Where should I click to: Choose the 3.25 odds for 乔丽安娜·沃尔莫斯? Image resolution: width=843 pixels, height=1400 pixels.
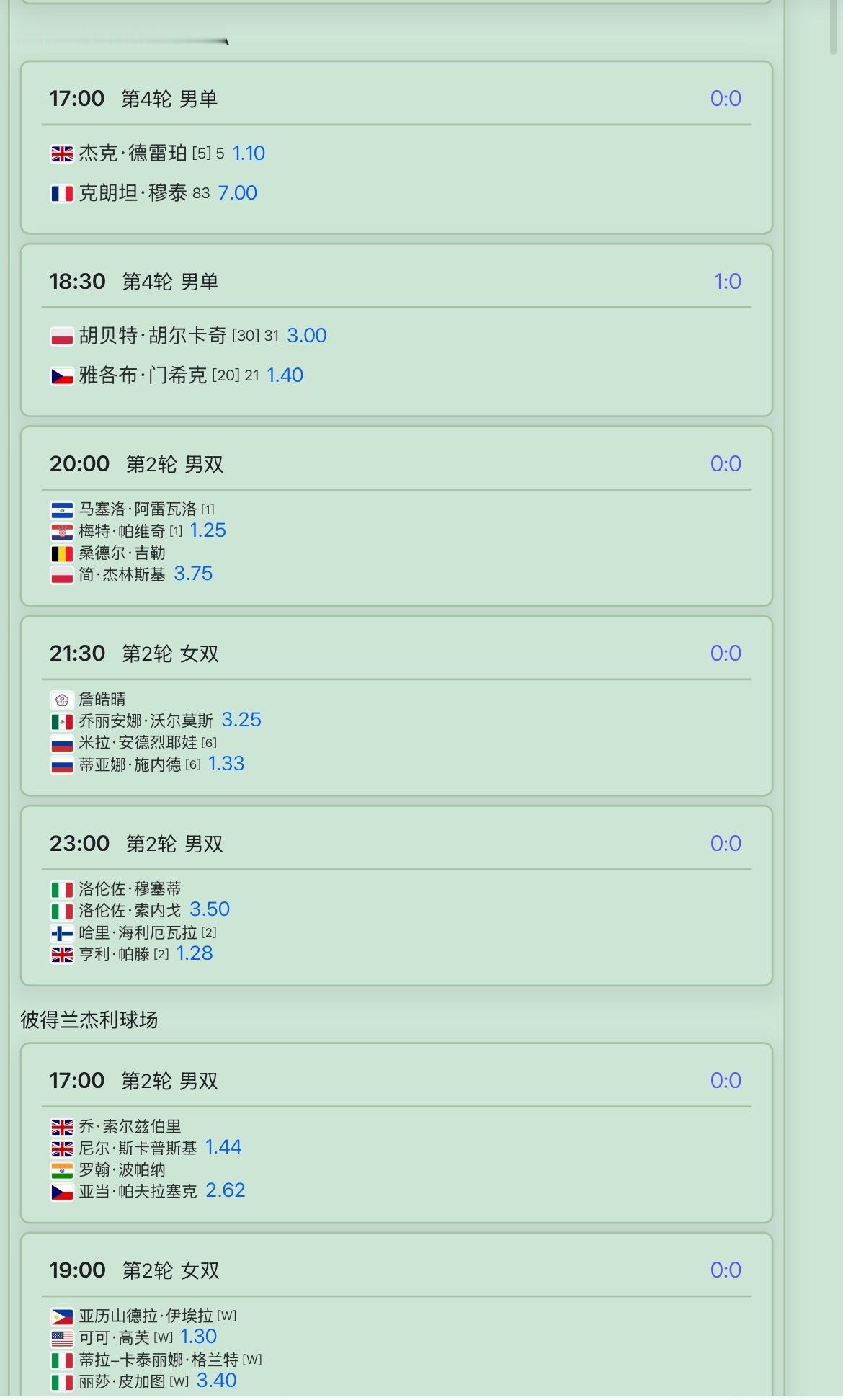click(241, 720)
